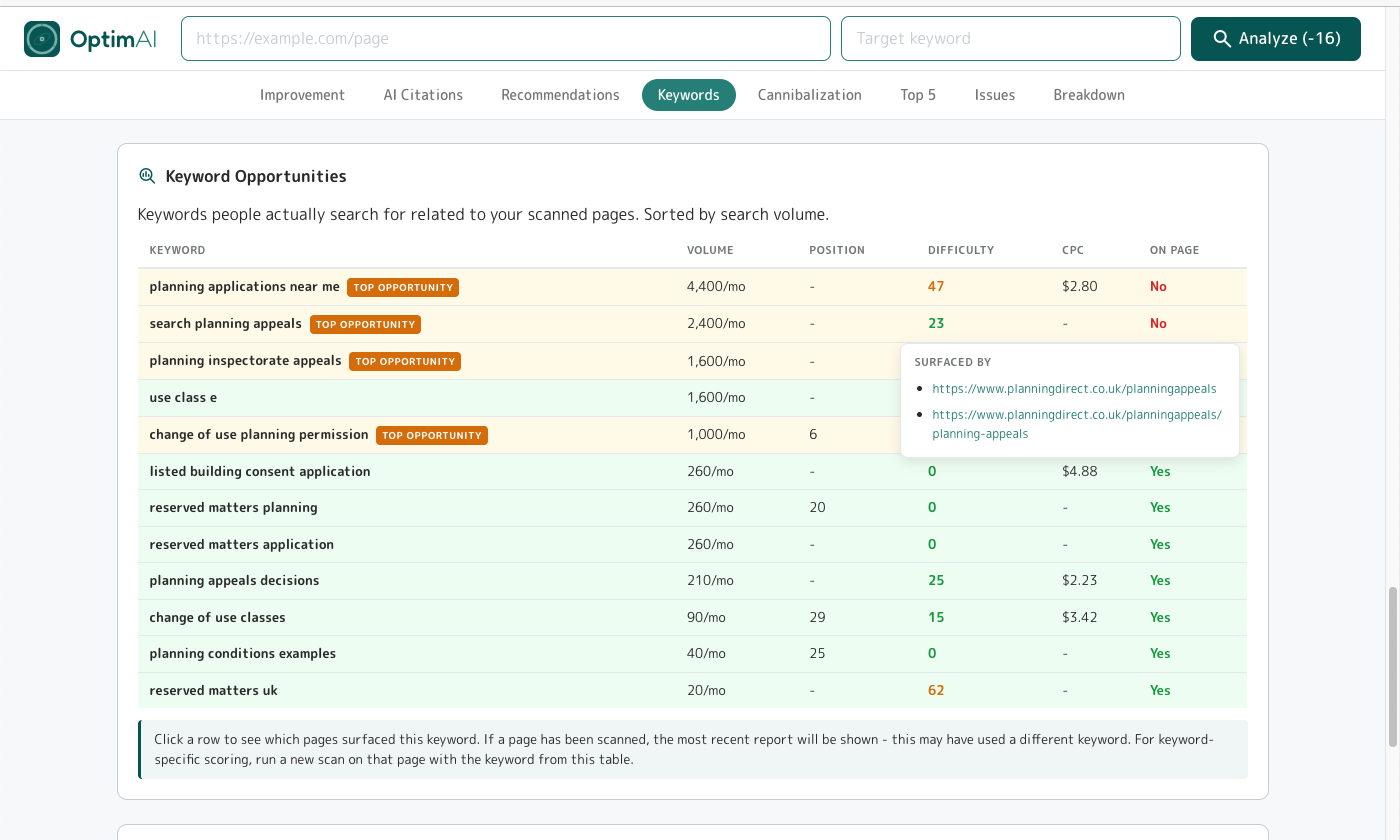
Task: Open the Top 5 tab
Action: pyautogui.click(x=918, y=95)
